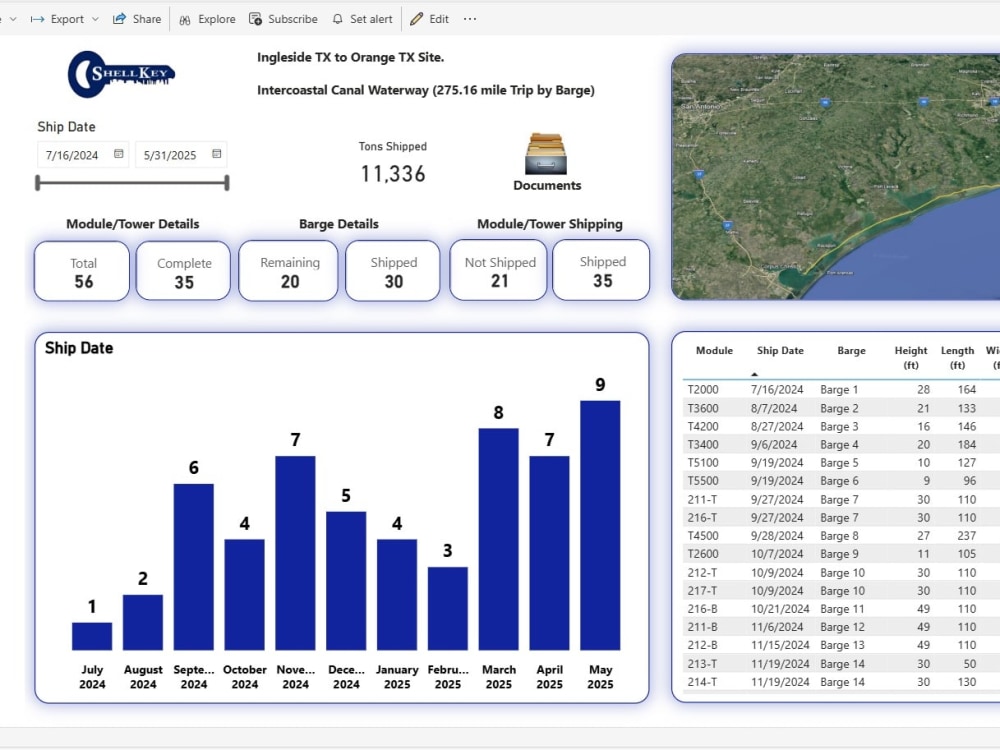The height and width of the screenshot is (750, 1000).
Task: Click the August 2024 bar
Action: tap(143, 622)
